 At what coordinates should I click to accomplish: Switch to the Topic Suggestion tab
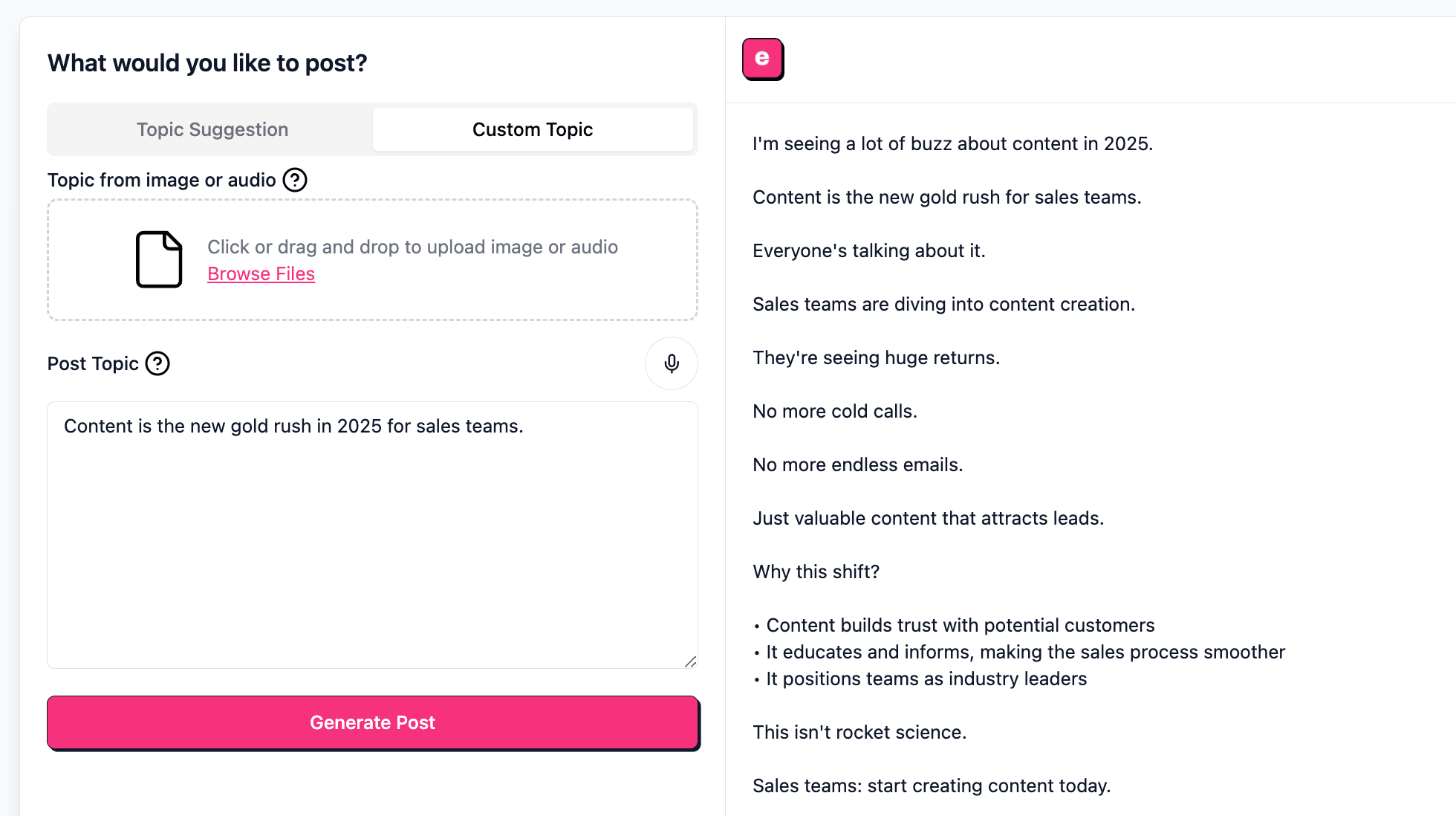coord(212,129)
